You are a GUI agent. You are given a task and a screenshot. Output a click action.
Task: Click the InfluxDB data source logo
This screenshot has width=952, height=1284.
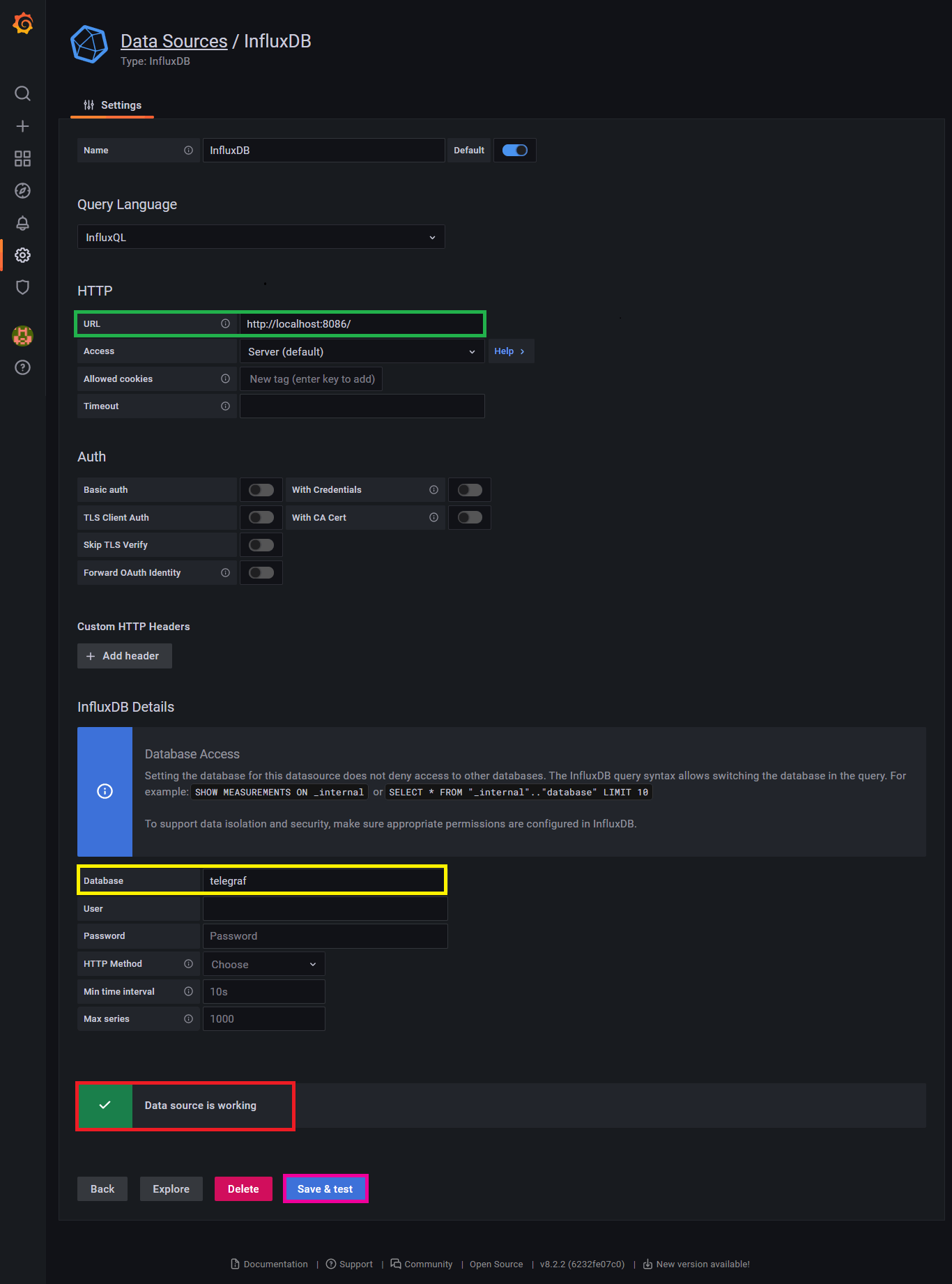tap(89, 45)
